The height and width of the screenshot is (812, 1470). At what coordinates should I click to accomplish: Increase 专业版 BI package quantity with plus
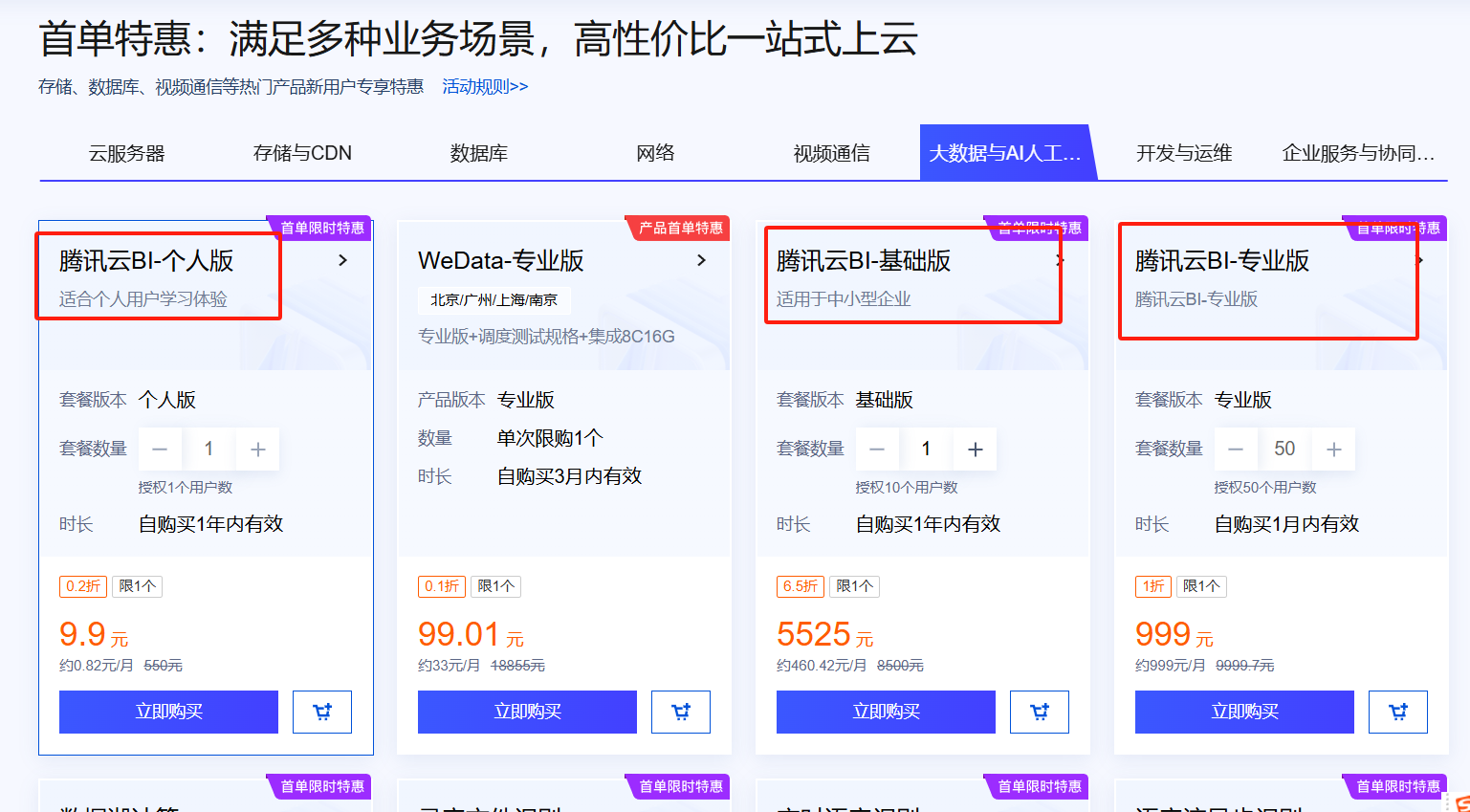[1334, 450]
